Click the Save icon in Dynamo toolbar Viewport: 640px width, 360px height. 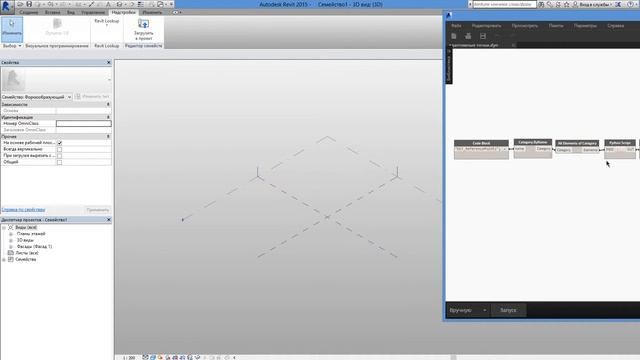click(483, 36)
